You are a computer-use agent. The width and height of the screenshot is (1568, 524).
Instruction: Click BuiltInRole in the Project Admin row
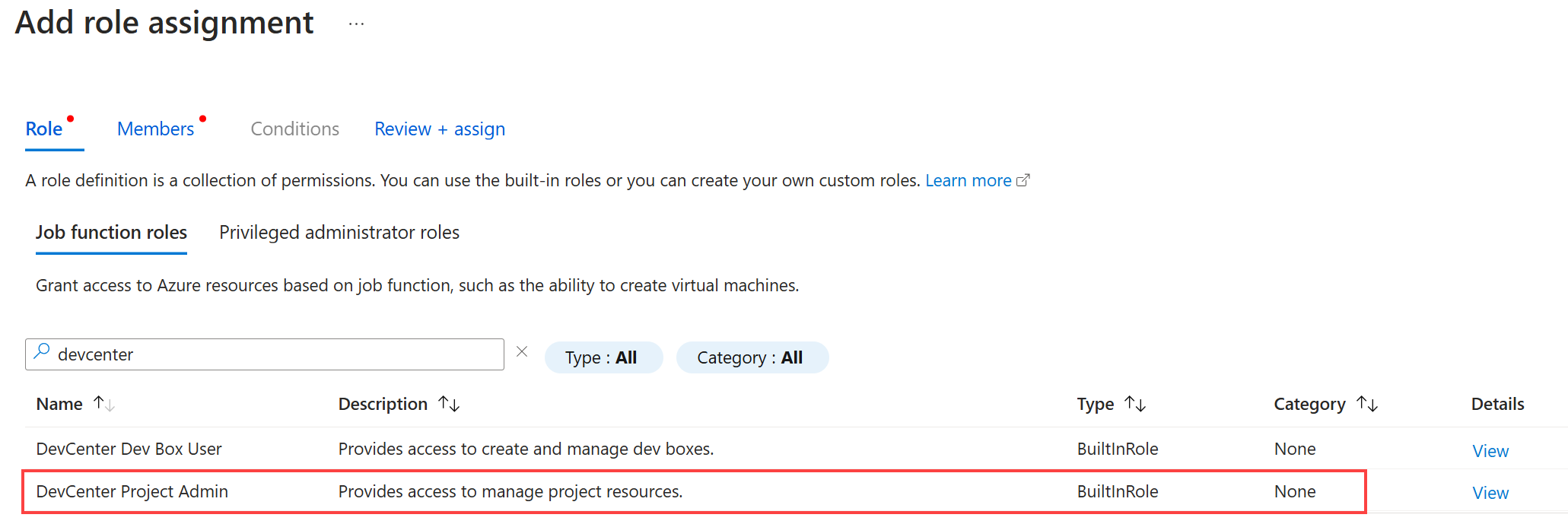pos(1118,491)
